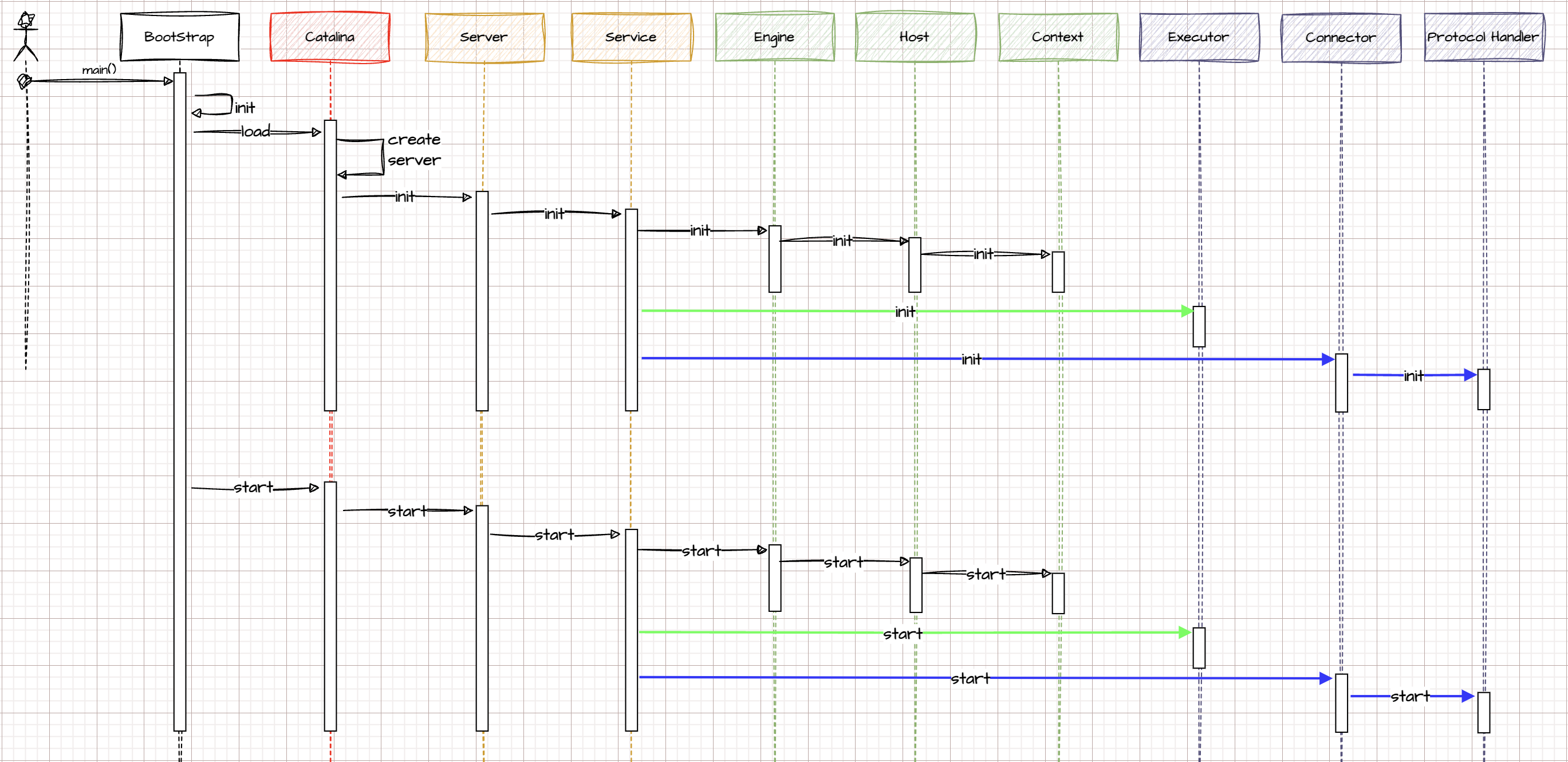This screenshot has height=762, width=1568.
Task: Select the purple Executor box
Action: tap(1199, 37)
